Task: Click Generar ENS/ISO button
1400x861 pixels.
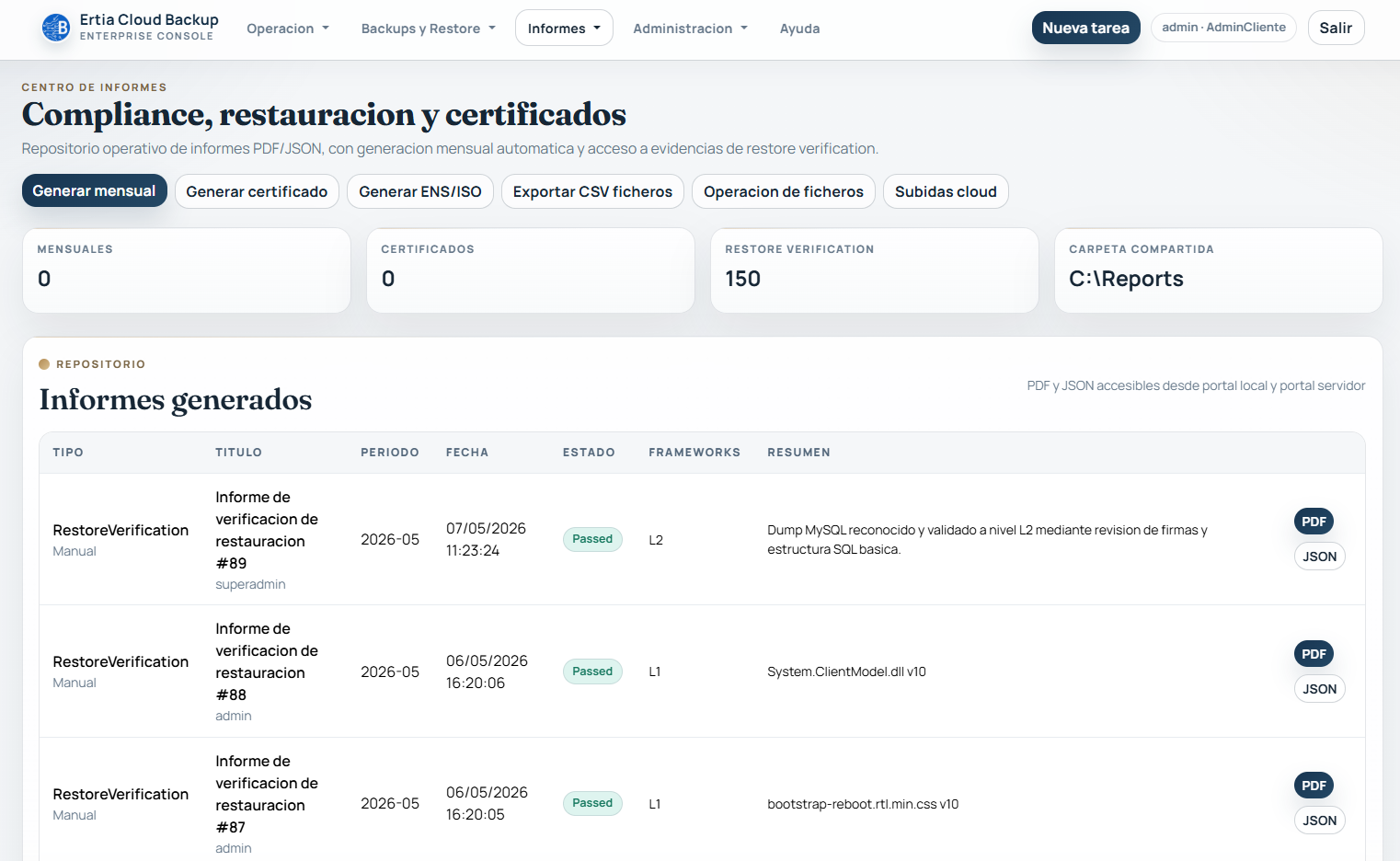Action: tap(420, 191)
